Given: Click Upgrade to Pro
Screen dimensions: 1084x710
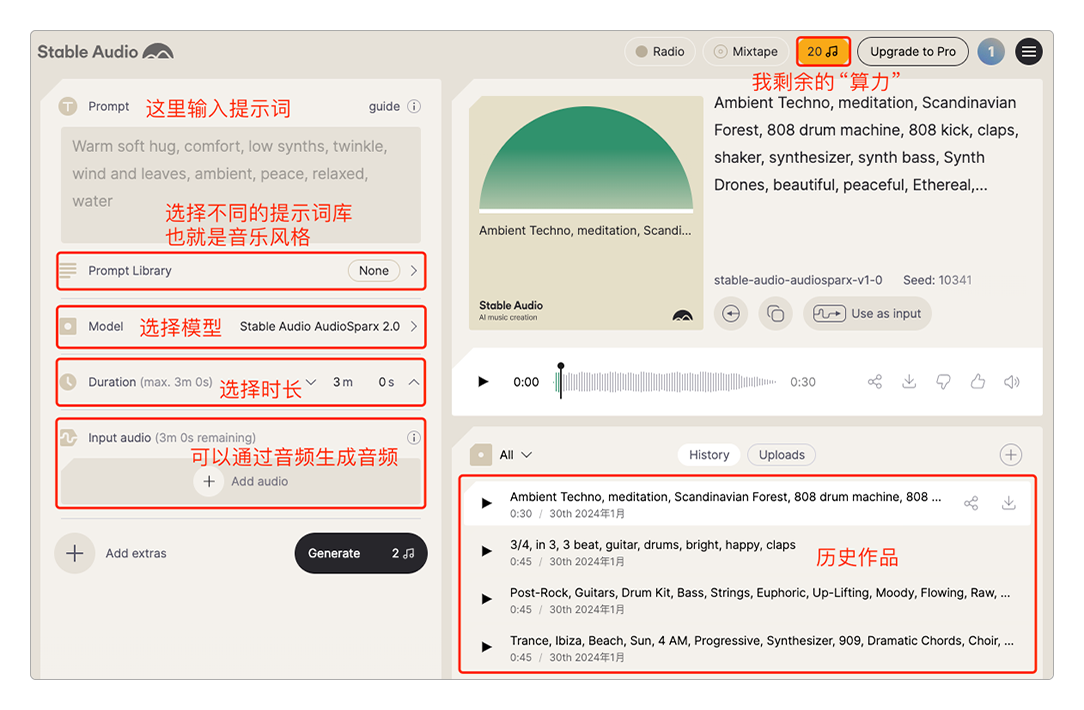Looking at the screenshot, I should [913, 52].
